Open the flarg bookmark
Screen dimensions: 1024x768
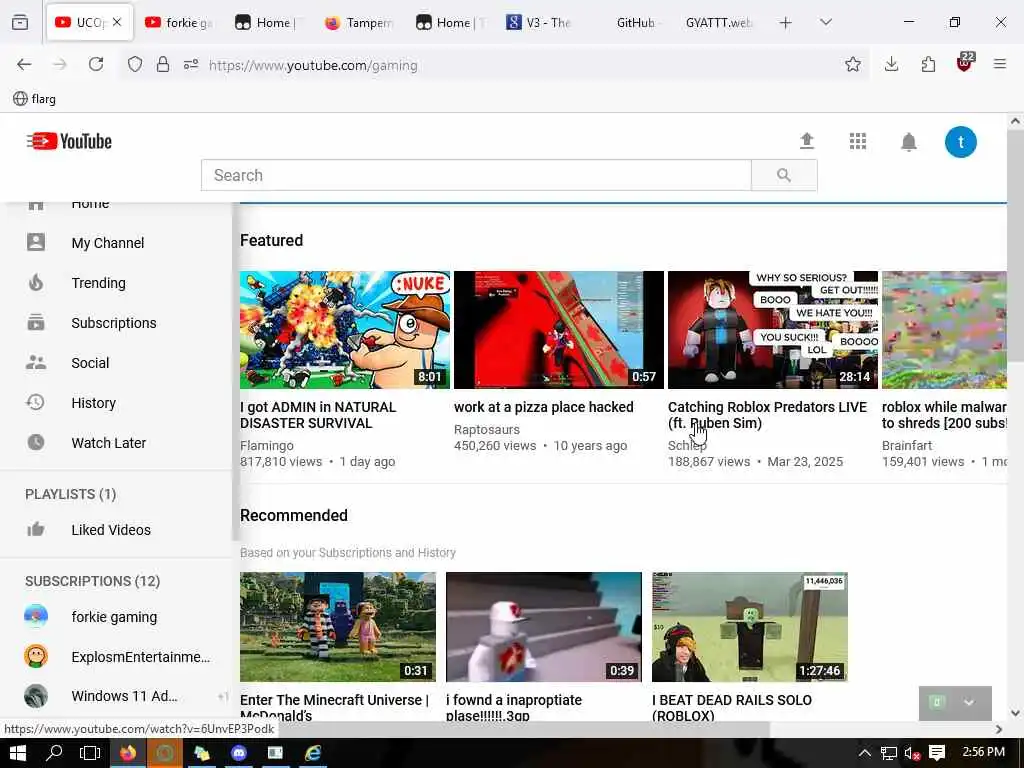pos(35,99)
